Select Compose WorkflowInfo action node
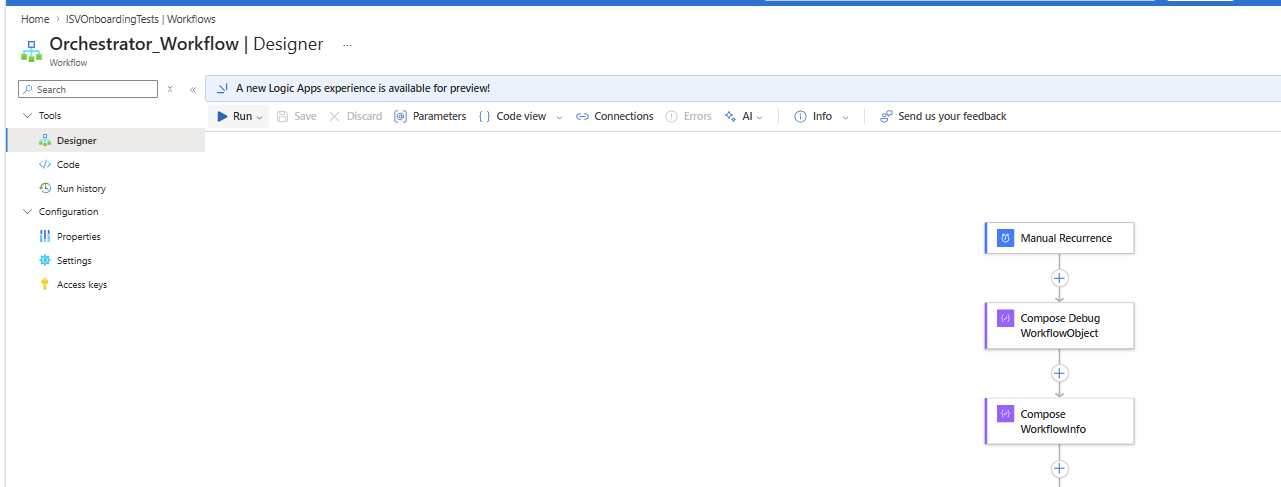The image size is (1281, 487). coord(1060,421)
